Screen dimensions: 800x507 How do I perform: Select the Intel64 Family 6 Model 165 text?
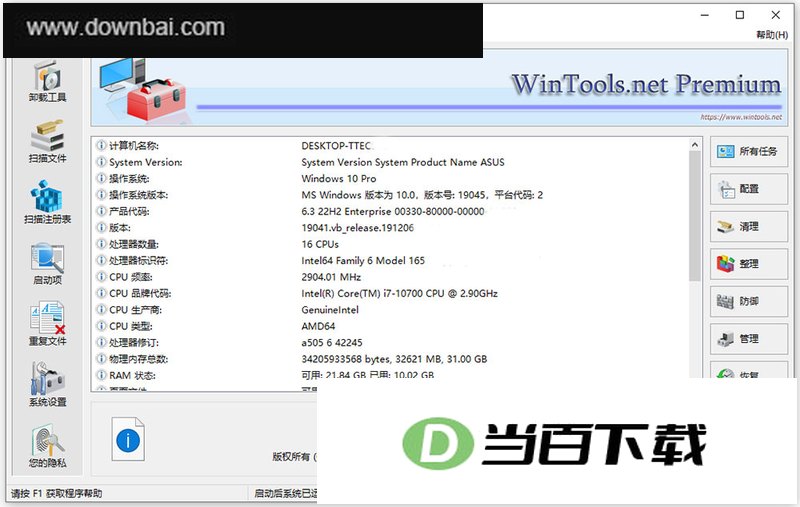pyautogui.click(x=363, y=261)
